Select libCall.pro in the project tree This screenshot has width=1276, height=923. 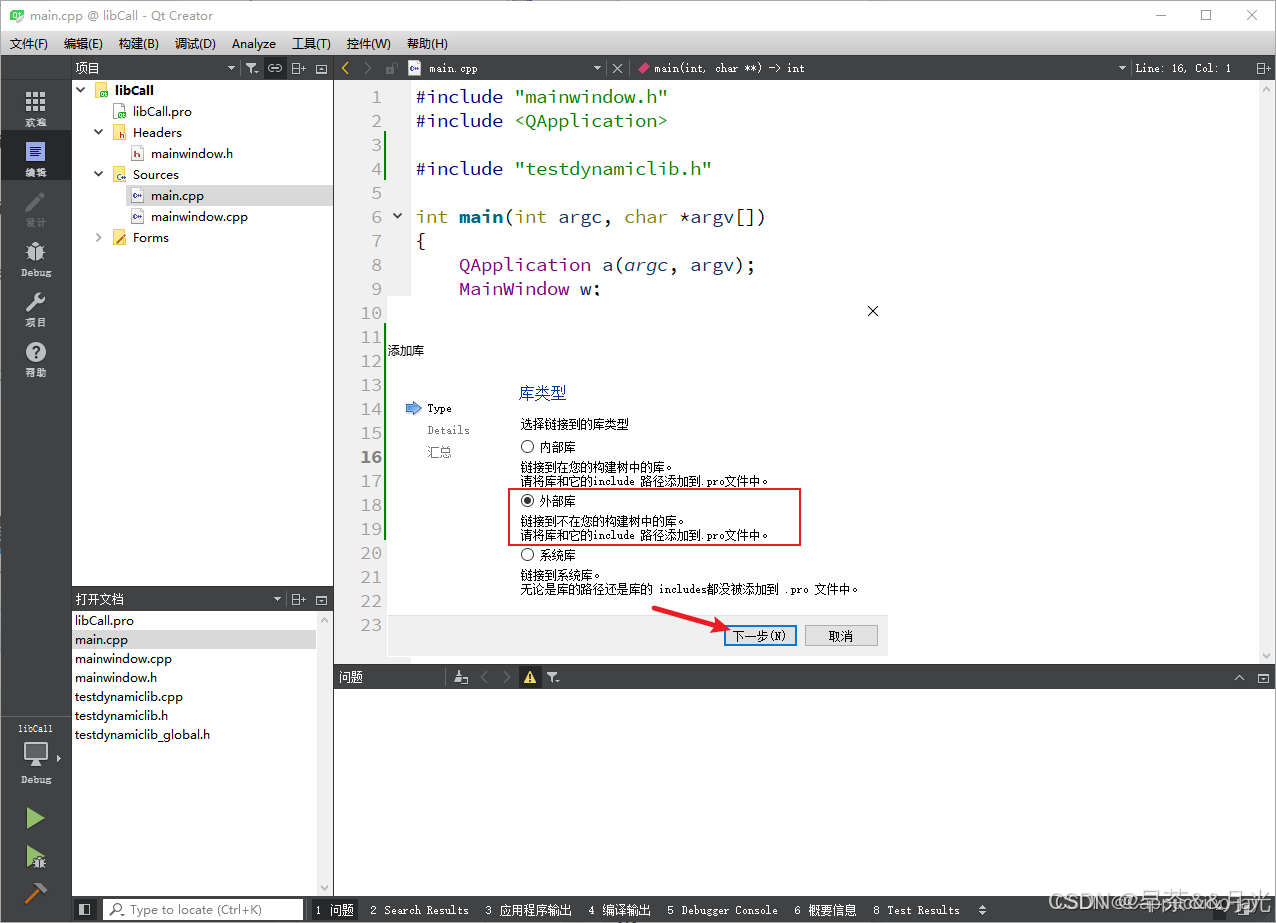(162, 111)
